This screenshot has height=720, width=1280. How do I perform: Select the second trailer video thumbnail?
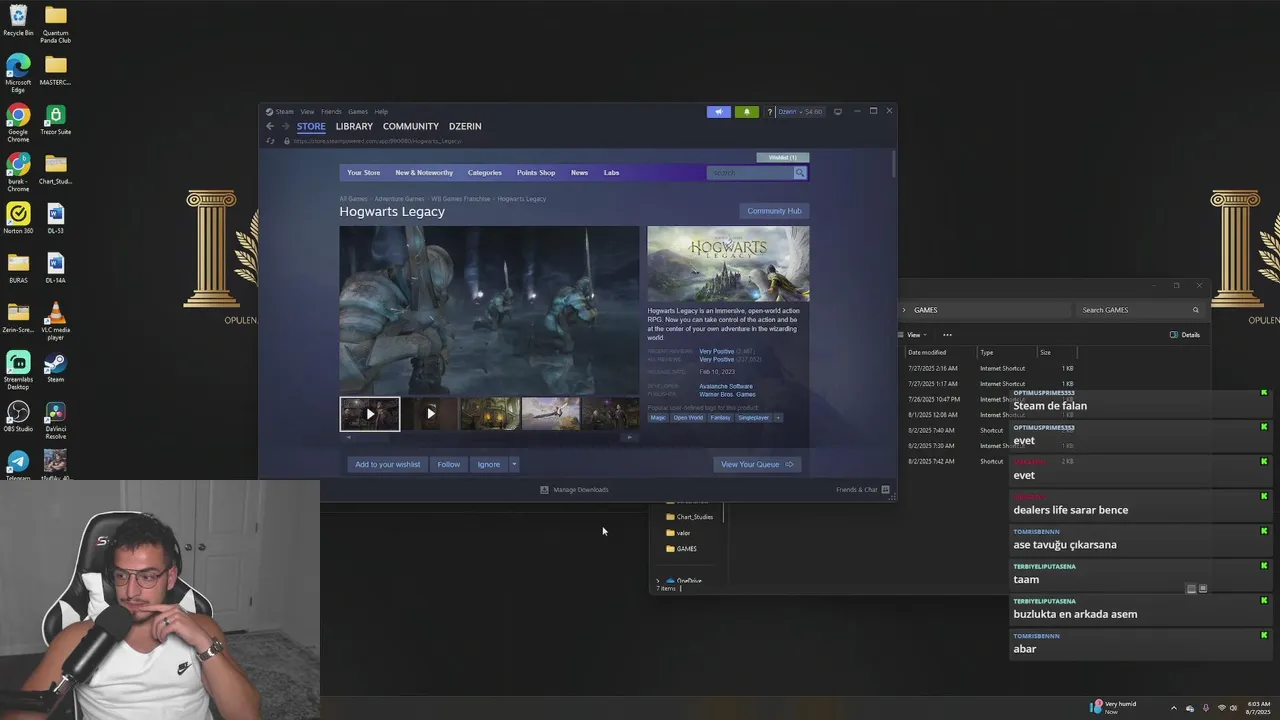[x=430, y=414]
